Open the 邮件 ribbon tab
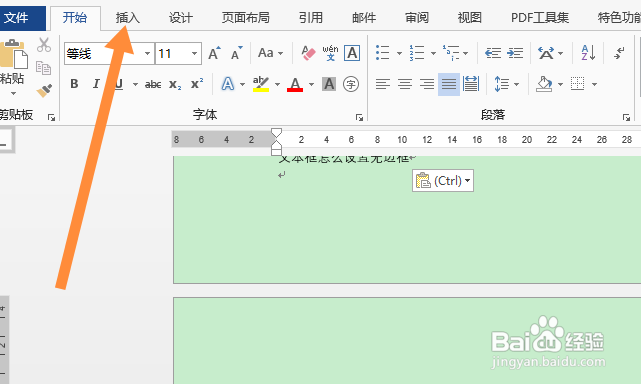641x384 pixels. pos(364,18)
